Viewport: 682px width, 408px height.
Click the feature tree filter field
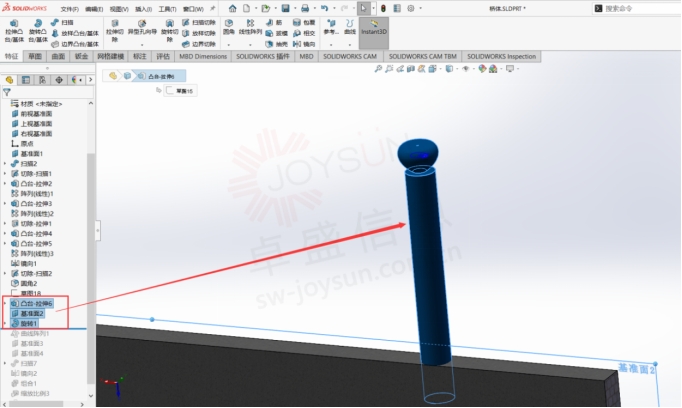coord(47,92)
